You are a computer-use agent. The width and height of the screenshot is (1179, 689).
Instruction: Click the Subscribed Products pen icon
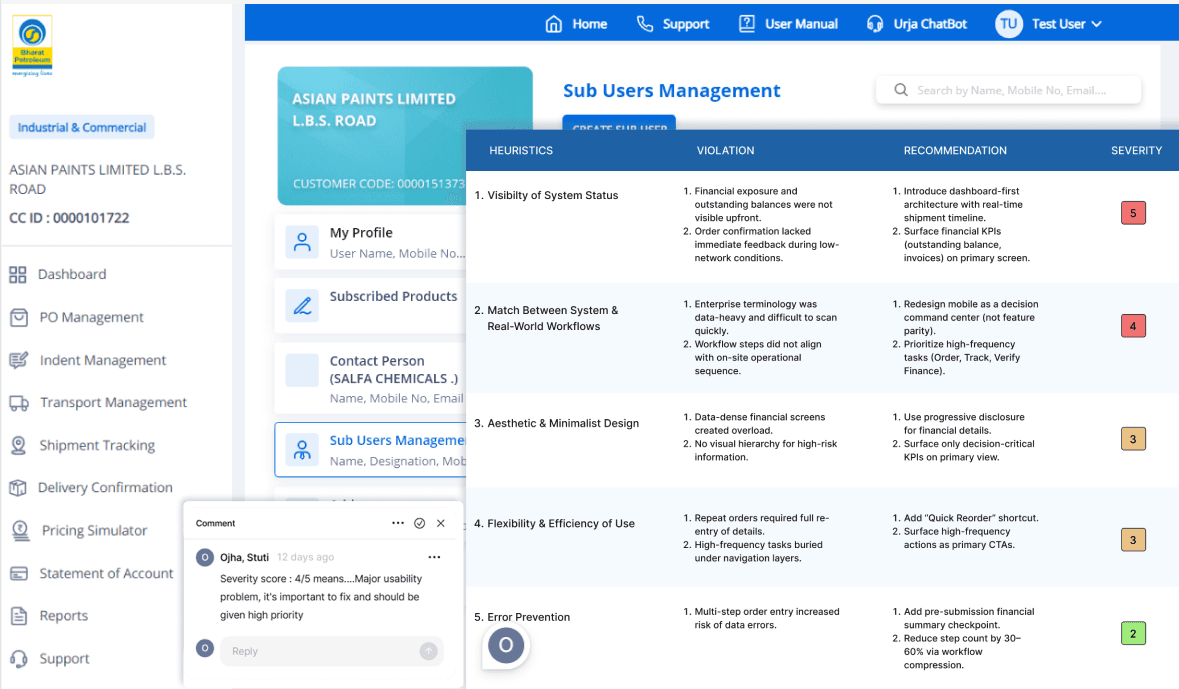coord(302,306)
